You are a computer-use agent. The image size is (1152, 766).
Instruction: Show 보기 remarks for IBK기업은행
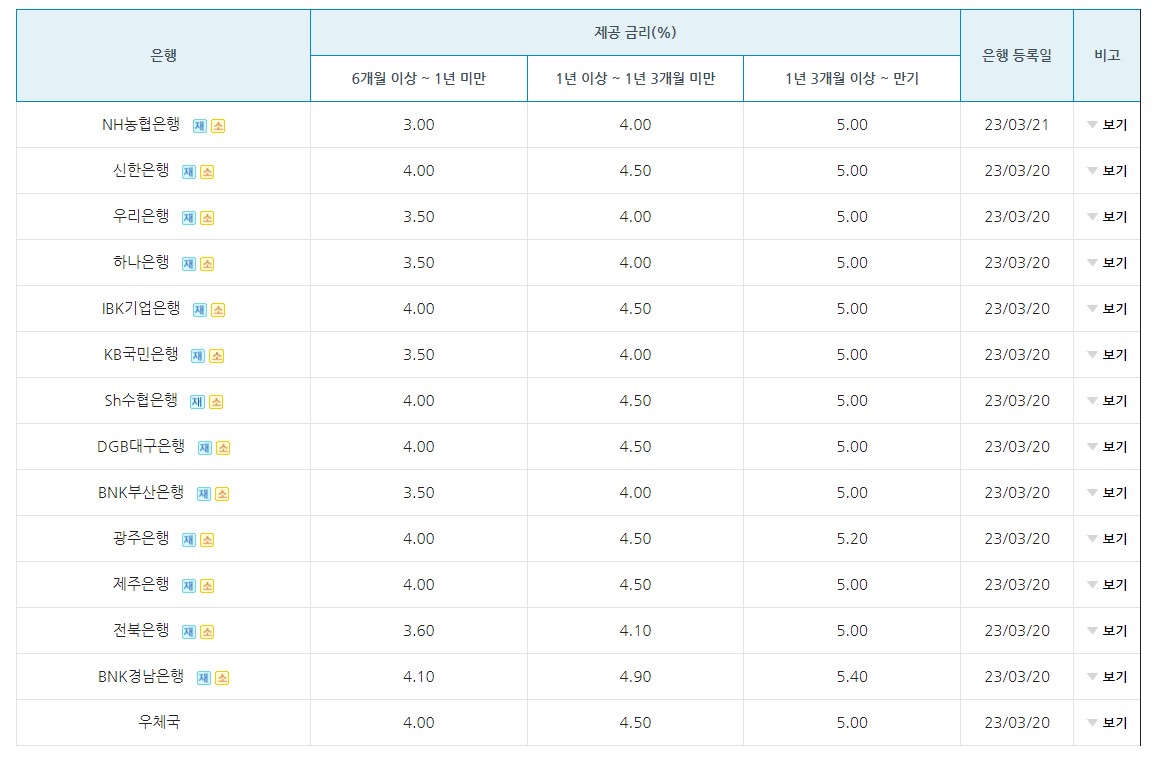[1107, 308]
